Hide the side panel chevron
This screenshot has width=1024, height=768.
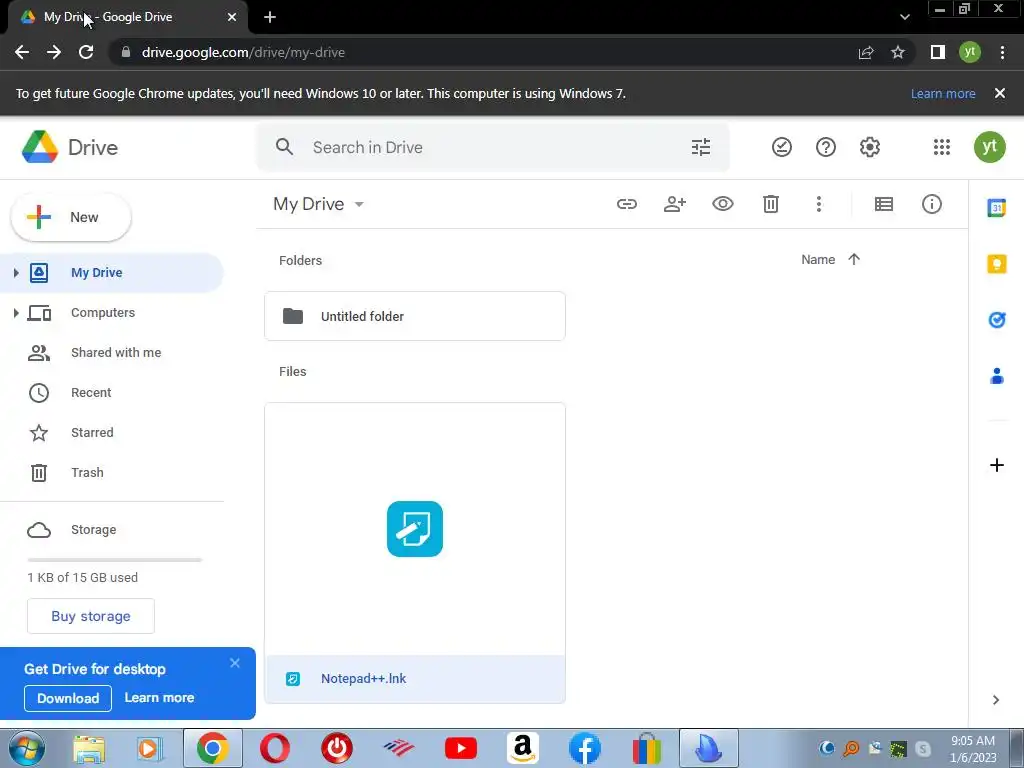(995, 700)
